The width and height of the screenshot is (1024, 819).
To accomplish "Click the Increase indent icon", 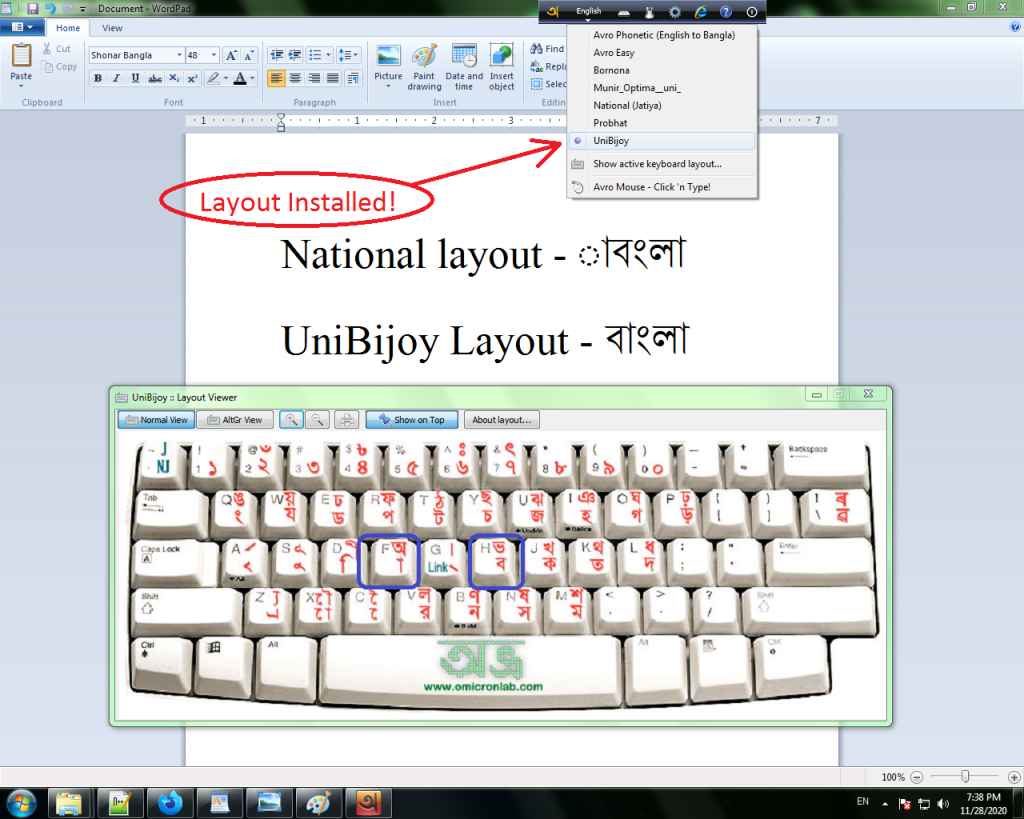I will coord(295,56).
